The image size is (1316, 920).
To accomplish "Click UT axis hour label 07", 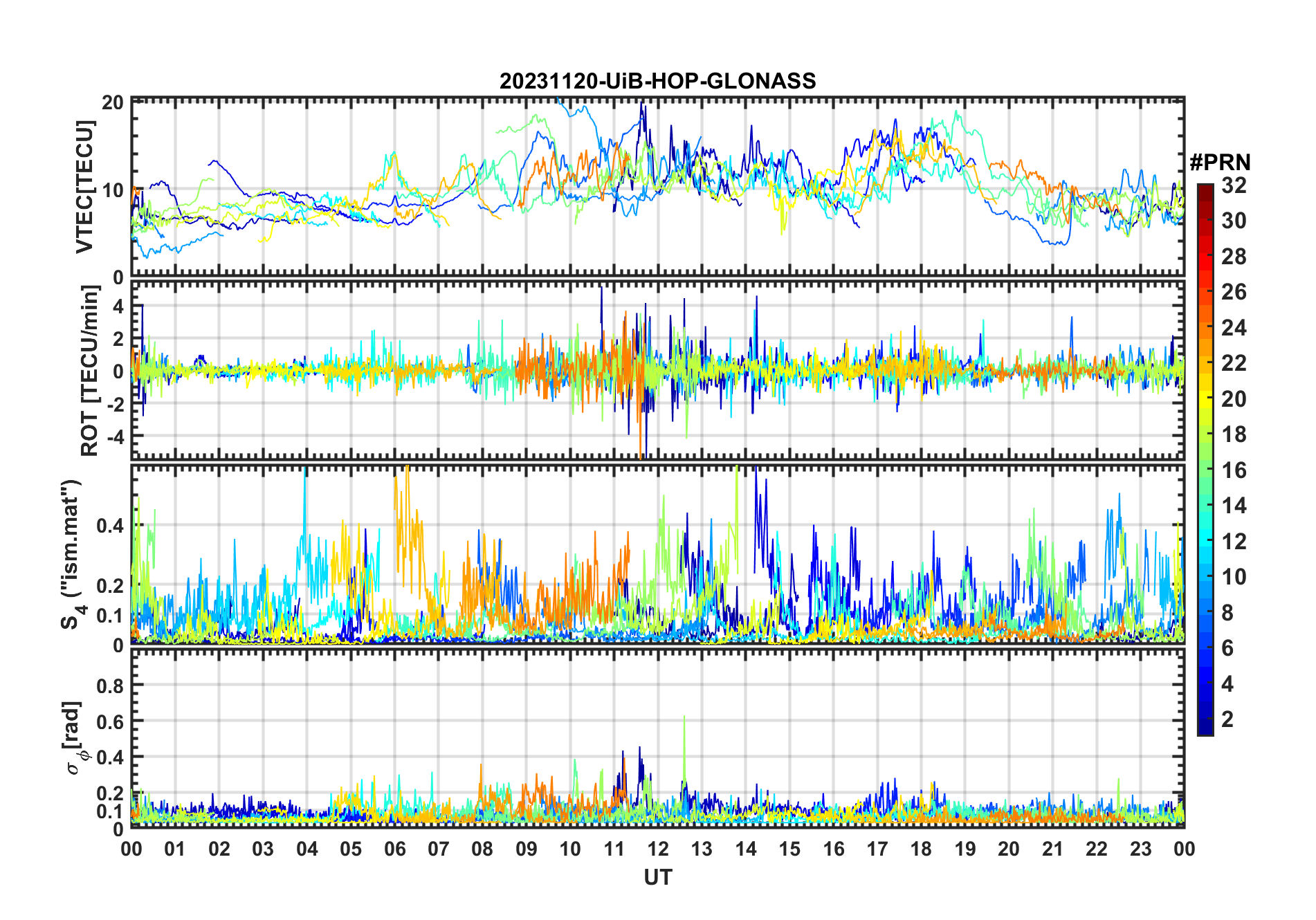I will tap(439, 849).
